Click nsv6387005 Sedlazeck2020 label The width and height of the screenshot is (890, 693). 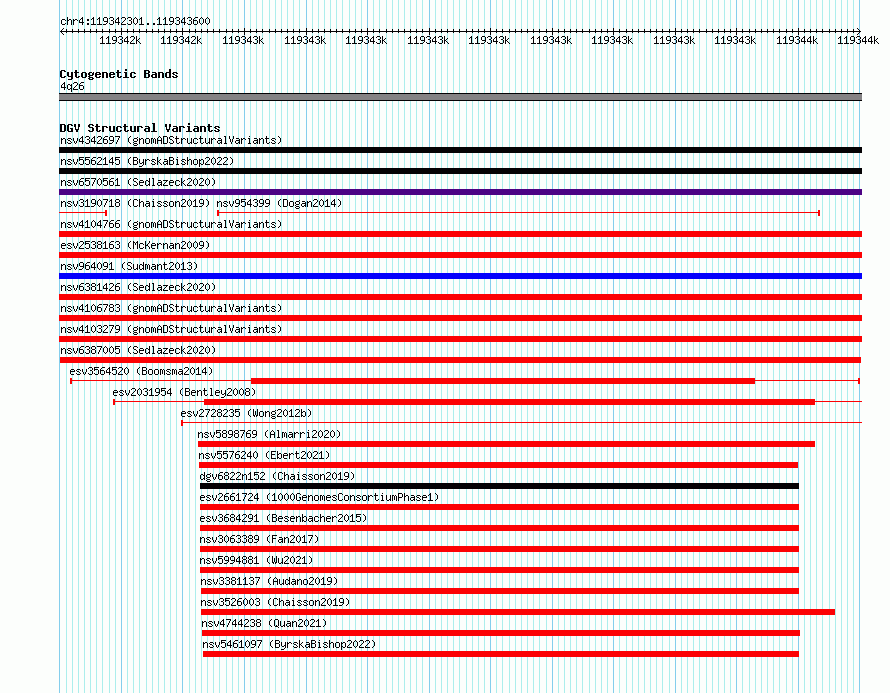(x=138, y=350)
